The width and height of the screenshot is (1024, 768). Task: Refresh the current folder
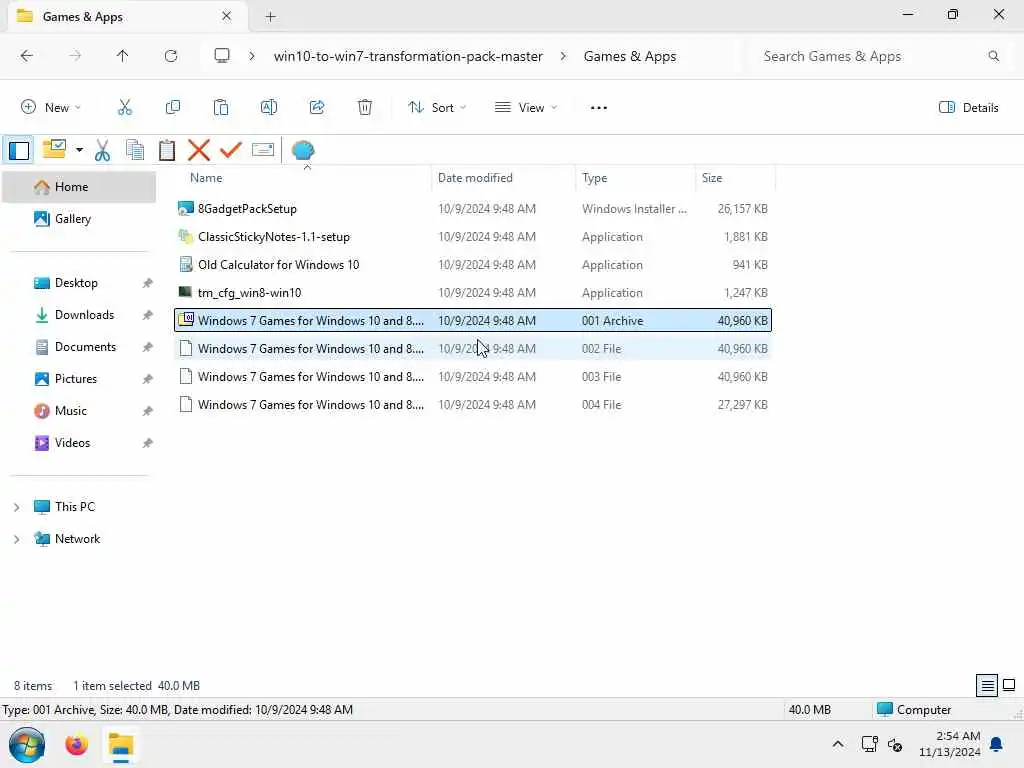click(x=171, y=56)
